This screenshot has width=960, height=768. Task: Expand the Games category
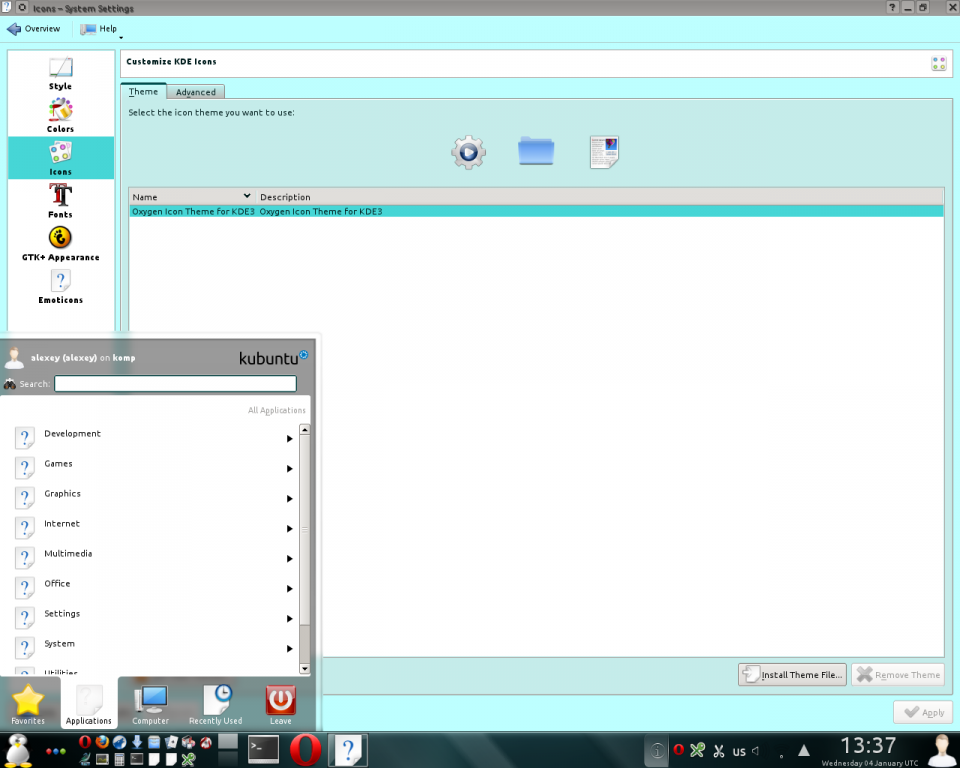point(153,468)
